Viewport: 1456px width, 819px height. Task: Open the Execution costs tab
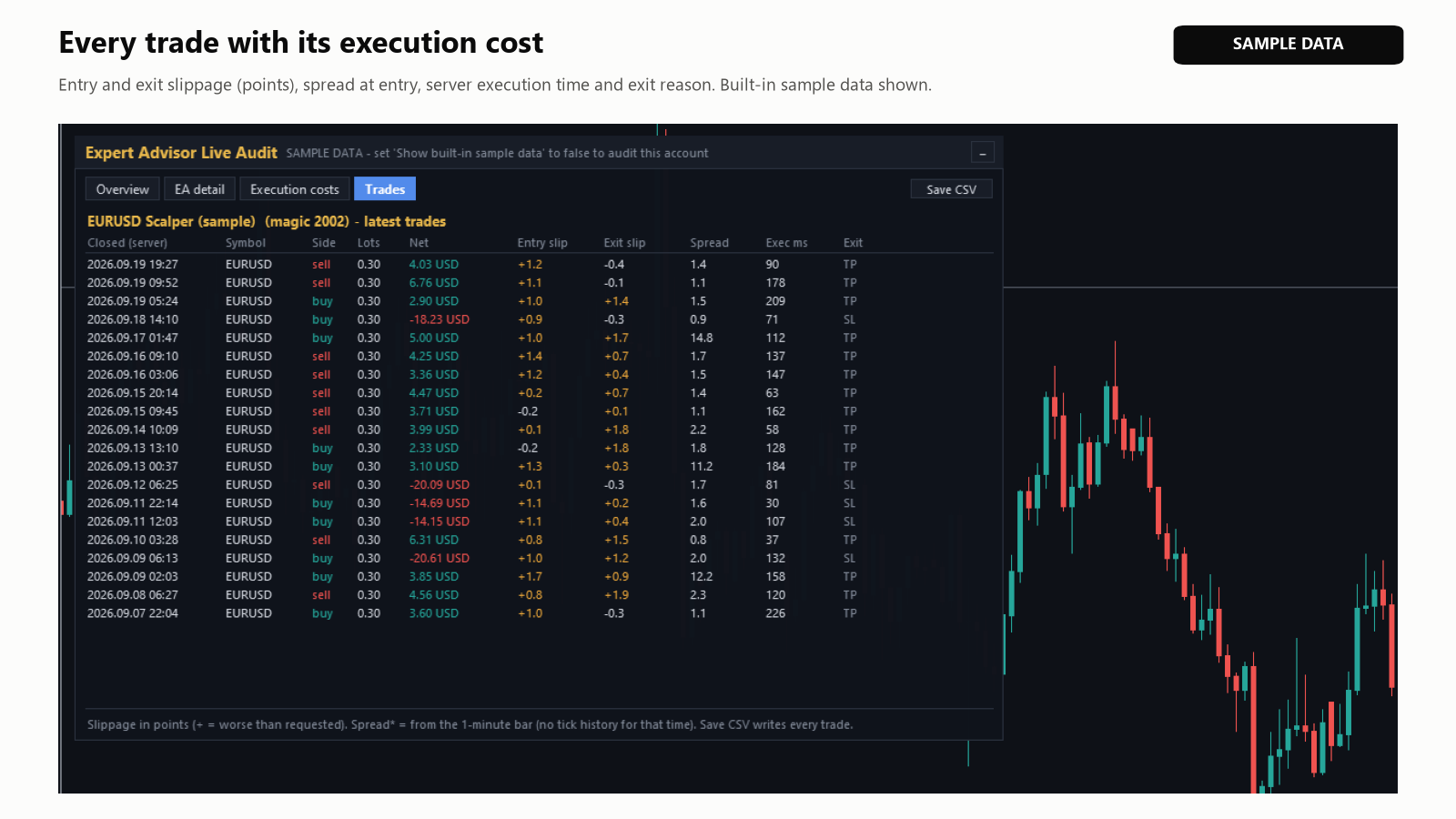(x=295, y=189)
